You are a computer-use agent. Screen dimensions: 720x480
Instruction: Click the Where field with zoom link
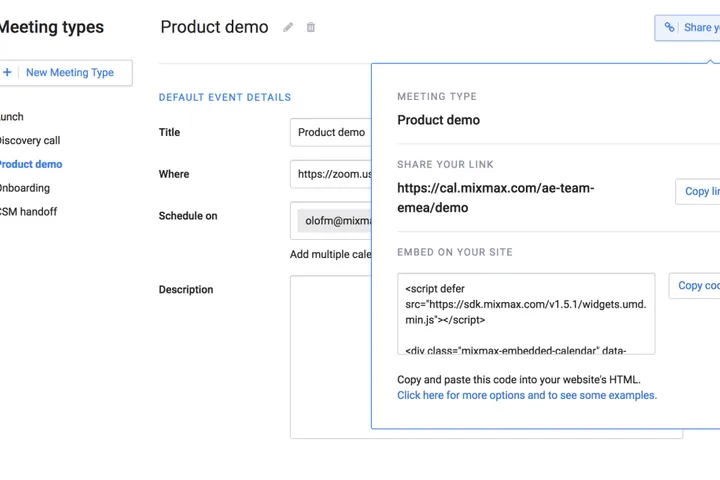click(331, 174)
